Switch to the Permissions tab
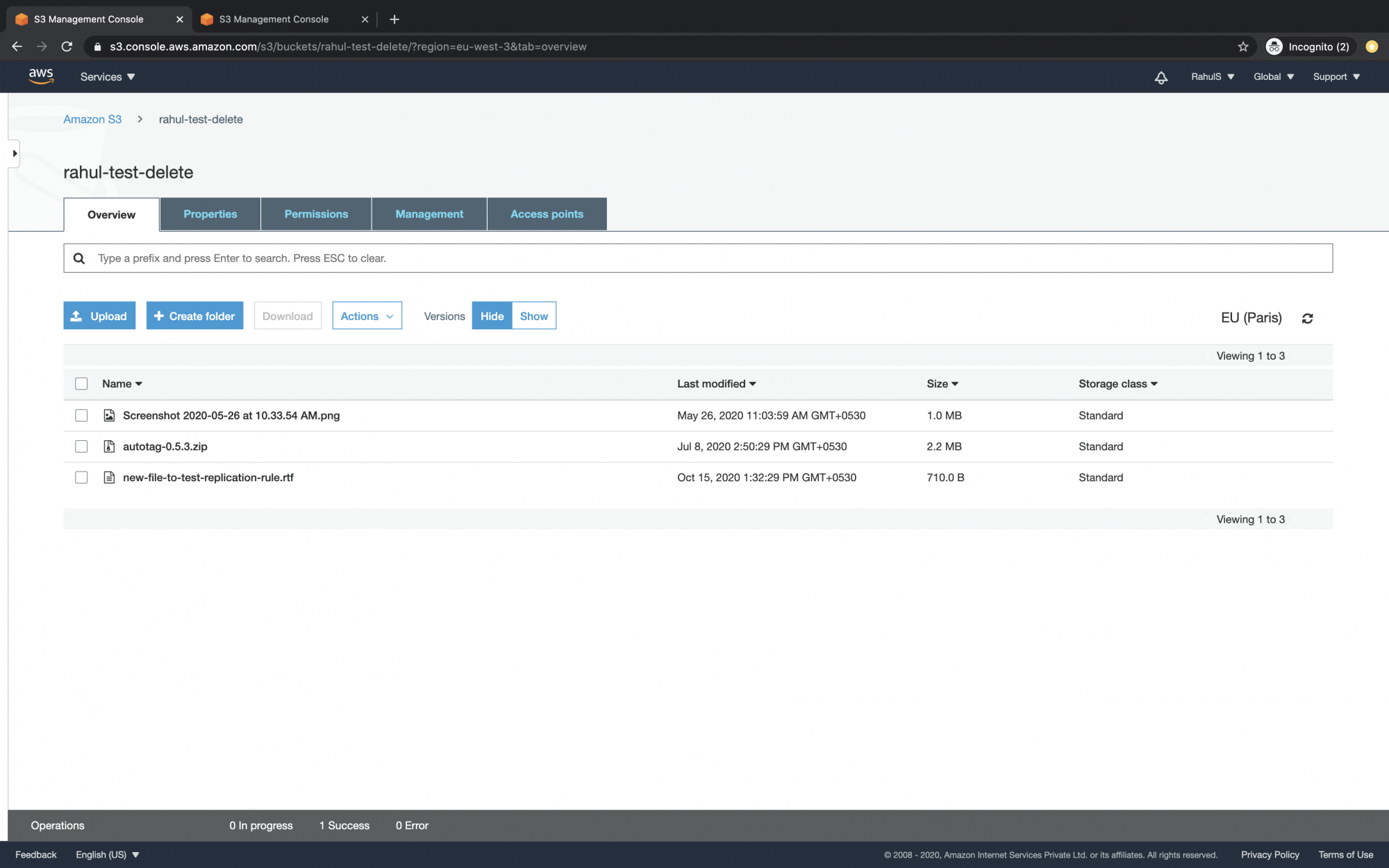This screenshot has height=868, width=1389. tap(316, 214)
